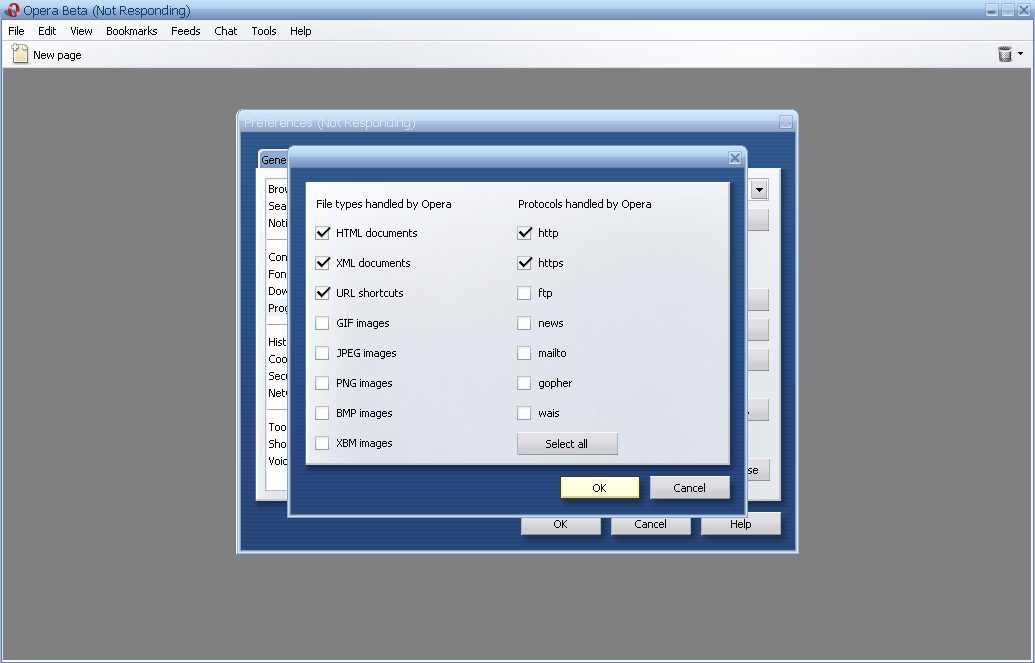Image resolution: width=1035 pixels, height=663 pixels.
Task: Click the 'Protocols handled by Opera' heading
Action: [585, 204]
